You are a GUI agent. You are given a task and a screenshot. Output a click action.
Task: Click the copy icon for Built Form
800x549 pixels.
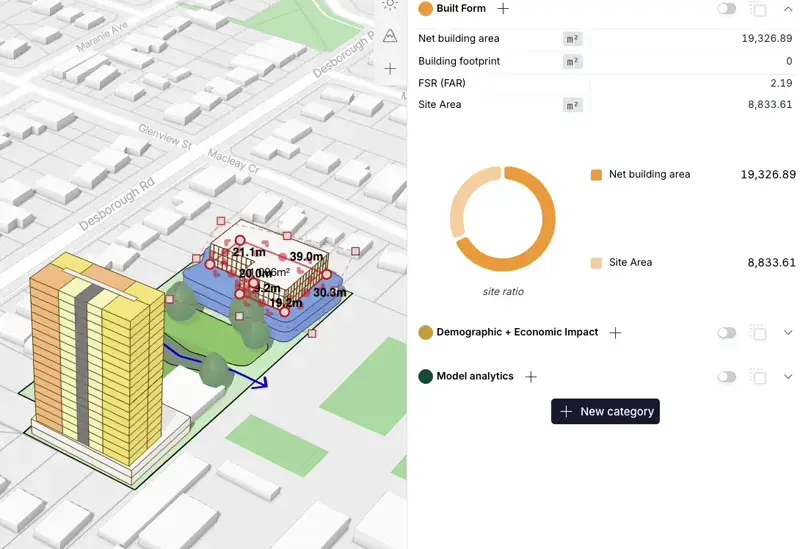click(759, 9)
